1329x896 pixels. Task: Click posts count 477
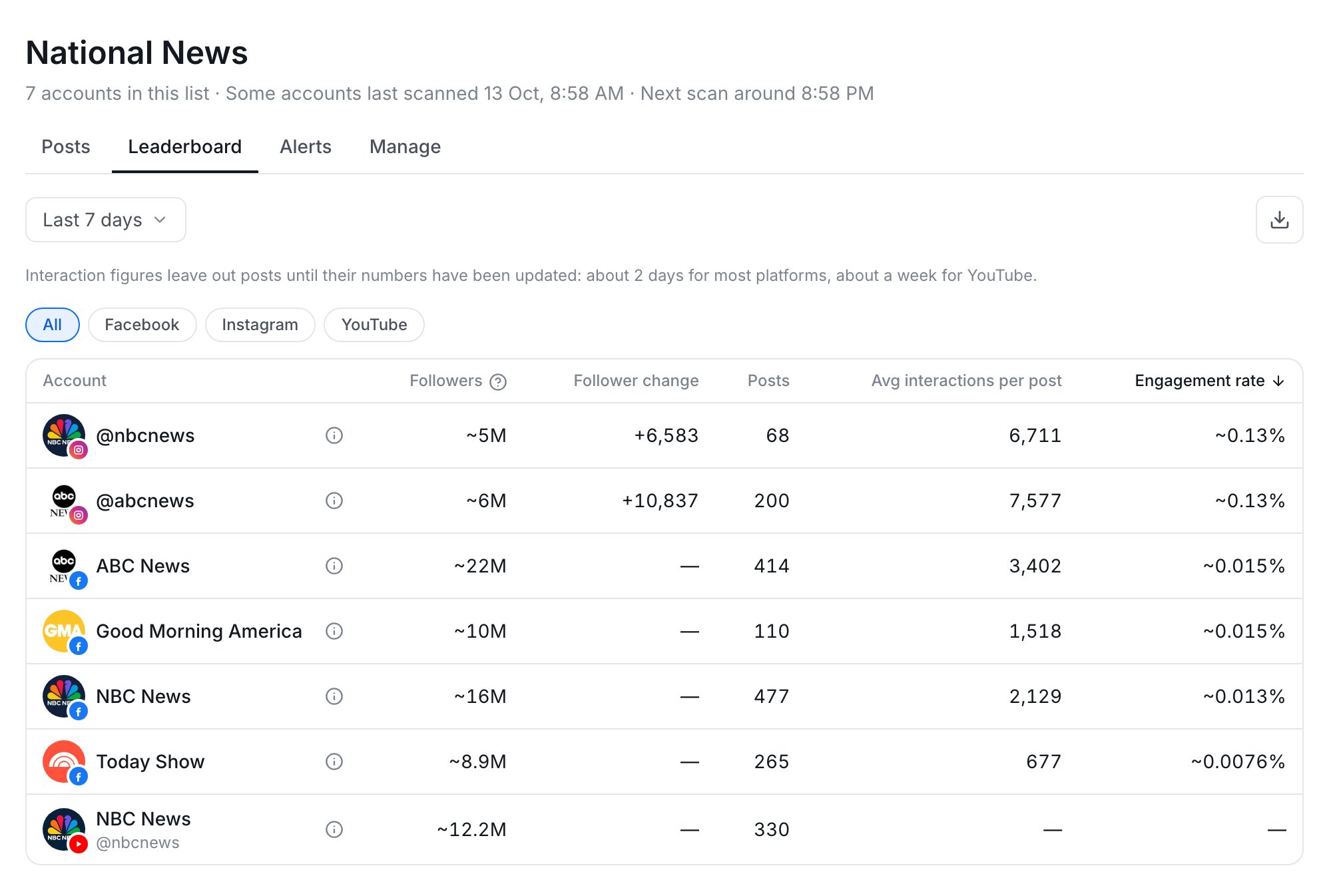pyautogui.click(x=772, y=696)
